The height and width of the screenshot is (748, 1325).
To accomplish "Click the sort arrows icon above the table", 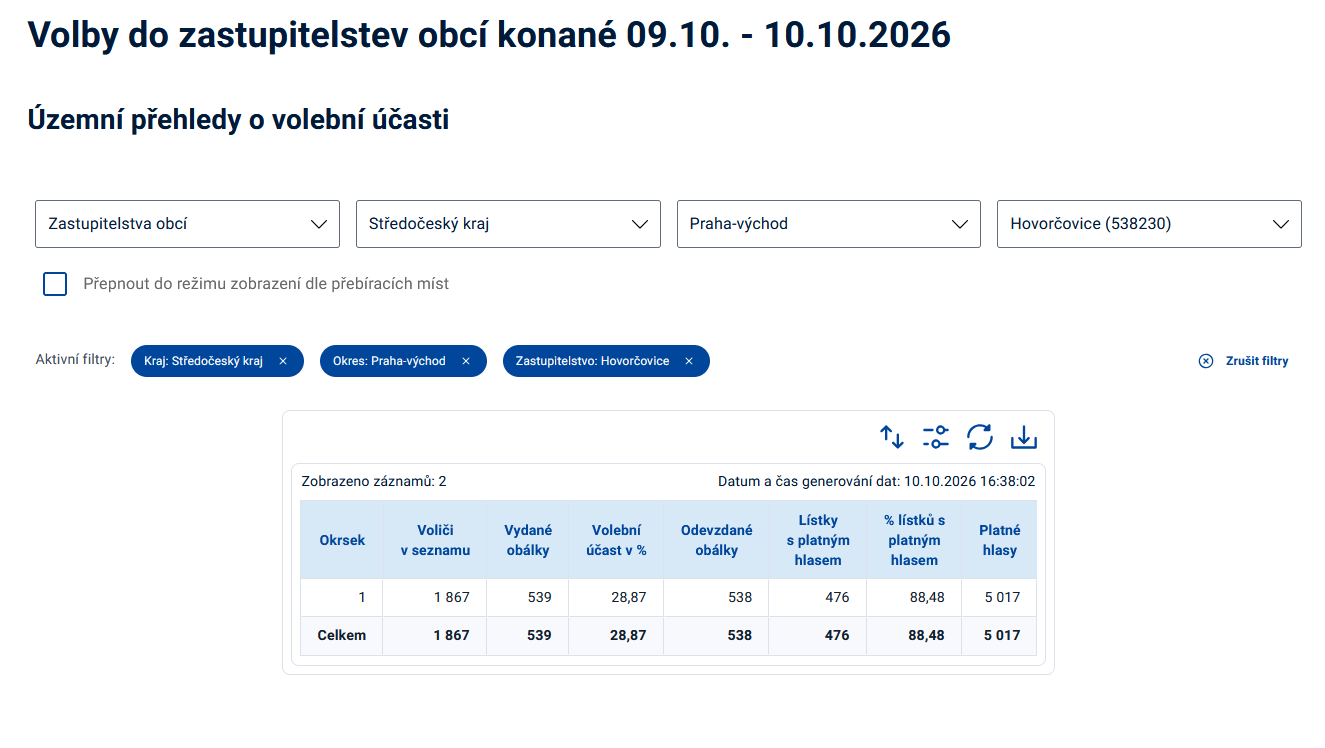I will coord(892,437).
